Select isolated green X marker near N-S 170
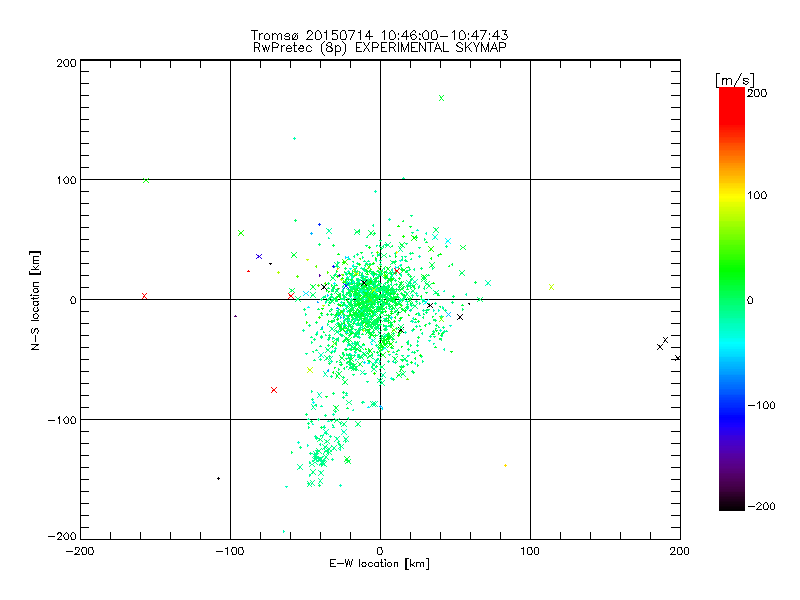 click(441, 98)
